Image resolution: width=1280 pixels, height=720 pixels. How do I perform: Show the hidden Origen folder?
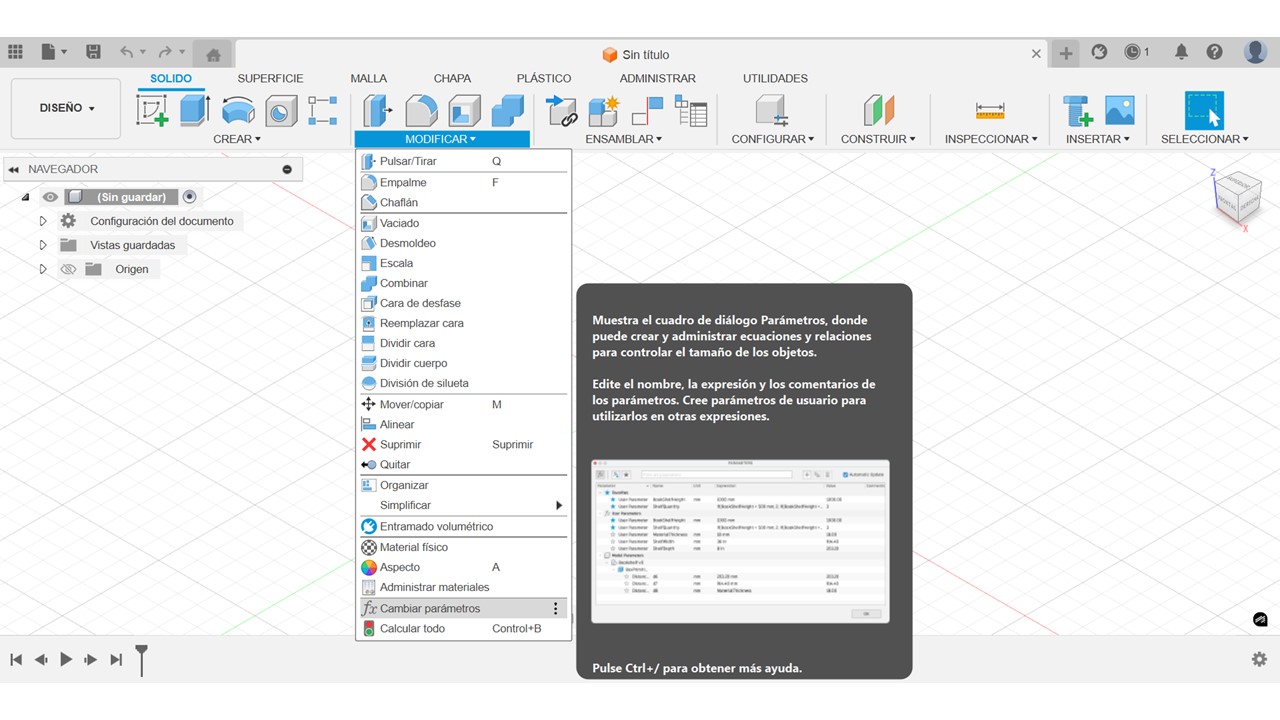pos(68,269)
